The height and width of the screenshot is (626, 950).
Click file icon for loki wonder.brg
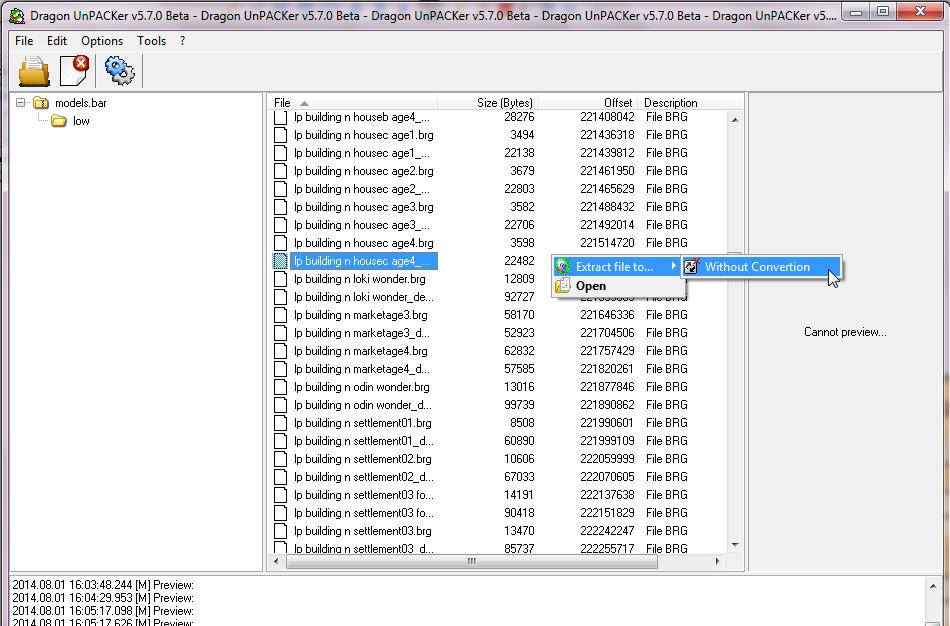[x=281, y=279]
